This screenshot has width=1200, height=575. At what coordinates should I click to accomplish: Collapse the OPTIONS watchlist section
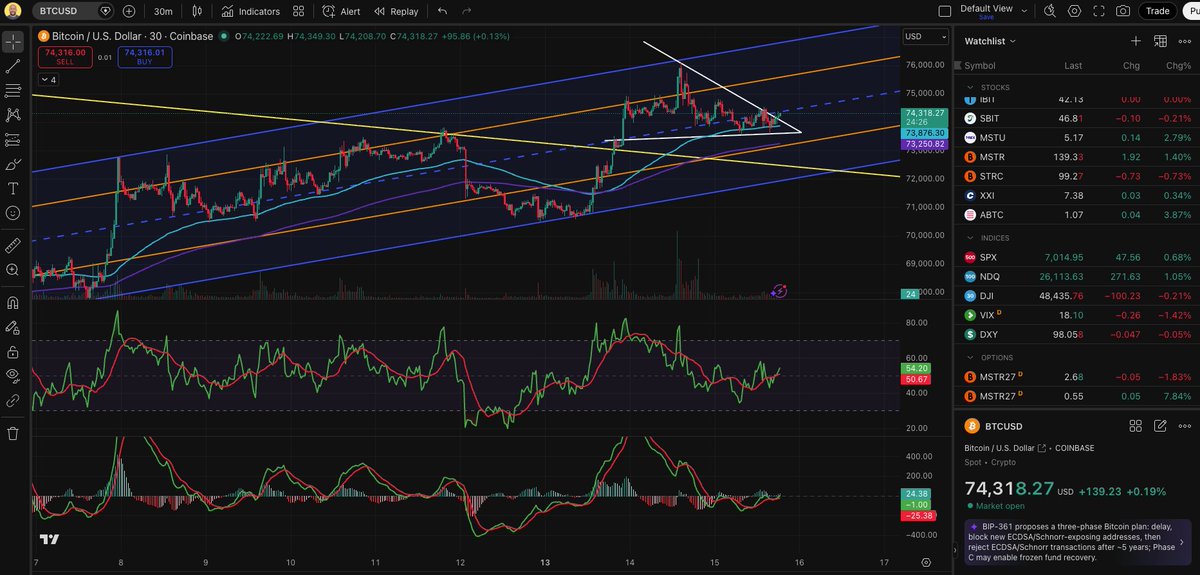[969, 357]
